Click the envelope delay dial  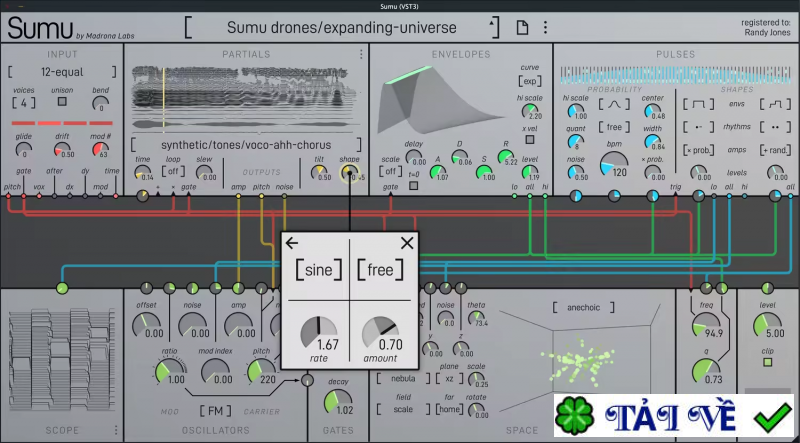(414, 157)
